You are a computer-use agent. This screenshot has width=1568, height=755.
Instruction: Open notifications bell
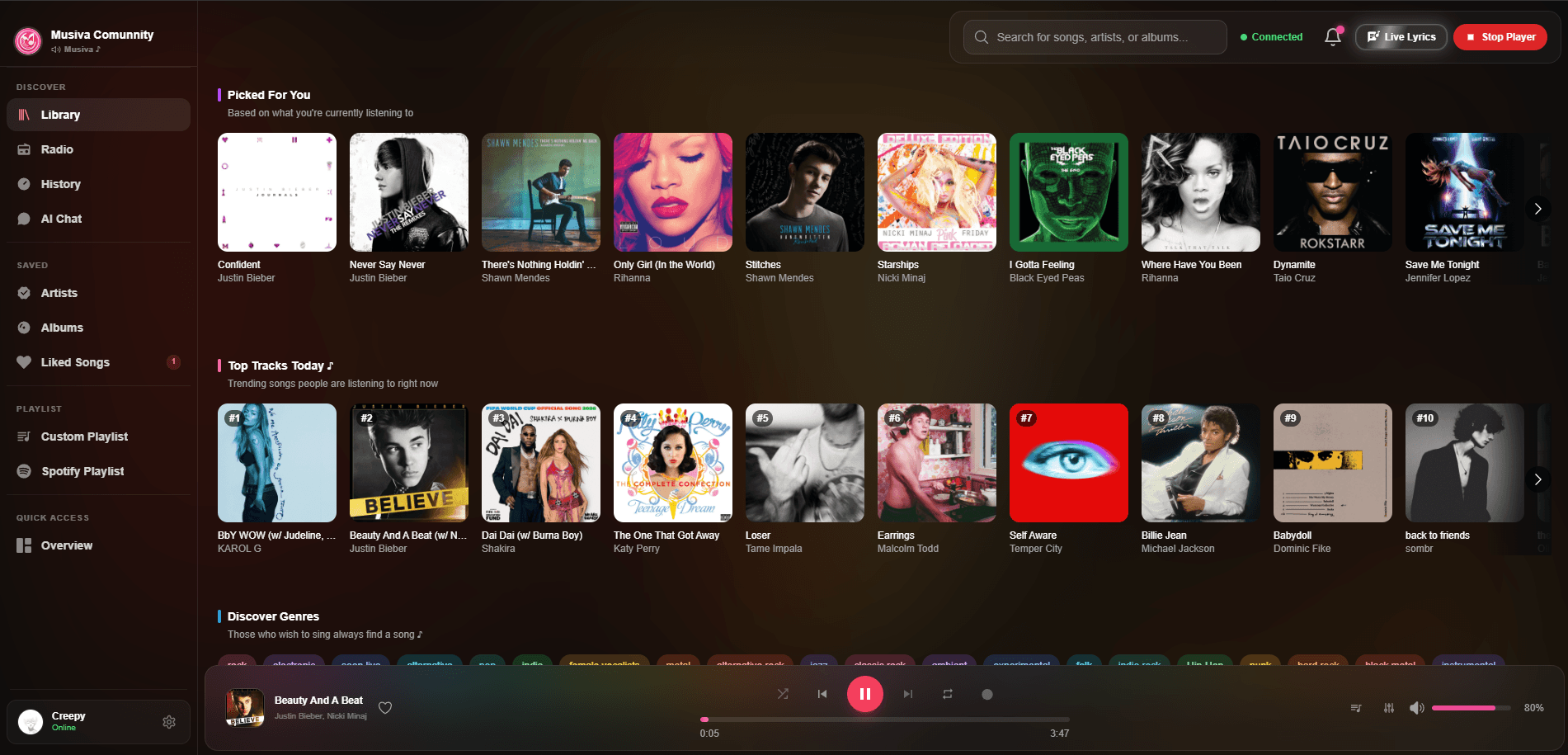[1332, 37]
